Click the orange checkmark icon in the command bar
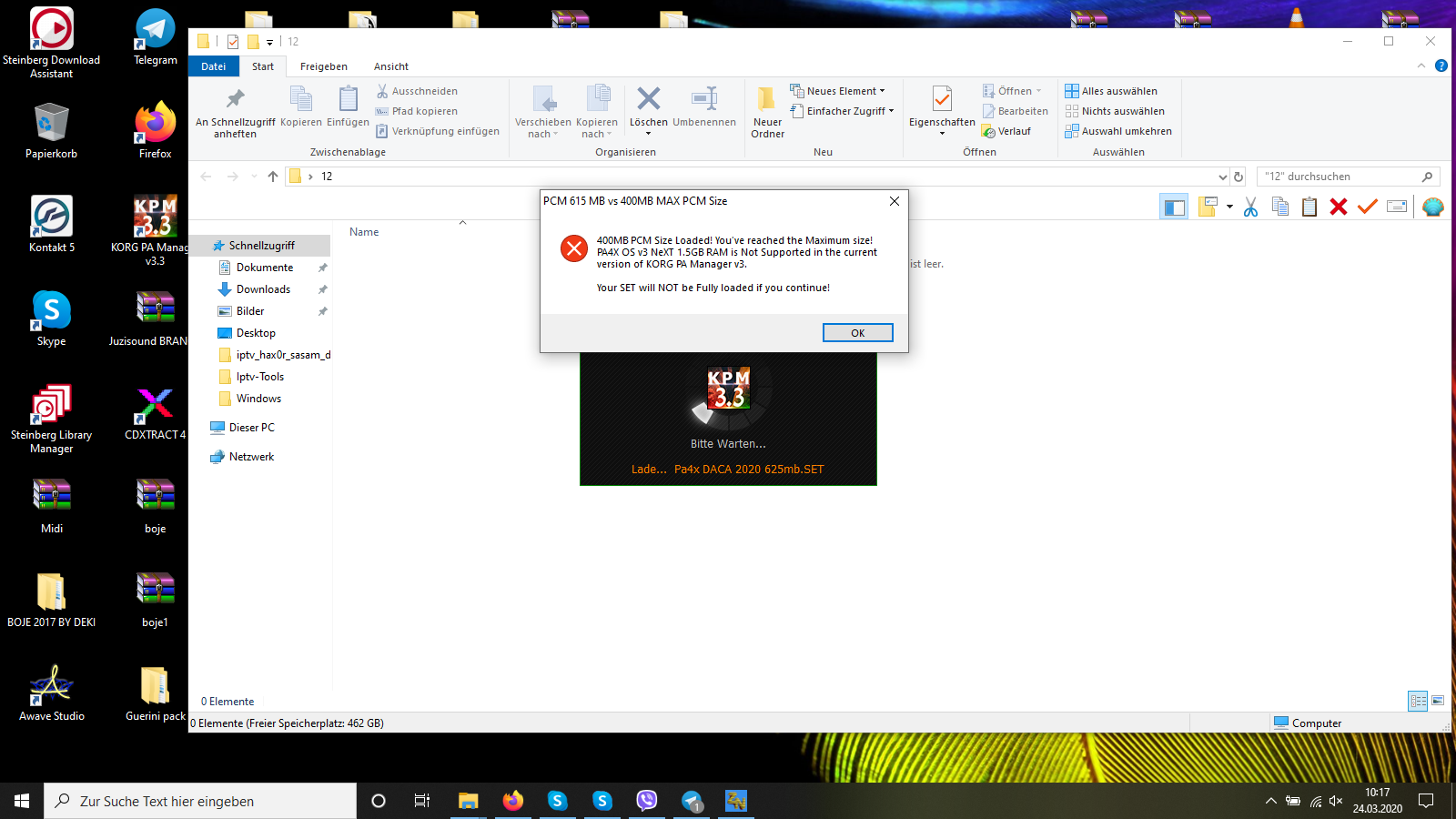Screen dimensions: 1456x819 click(1367, 207)
